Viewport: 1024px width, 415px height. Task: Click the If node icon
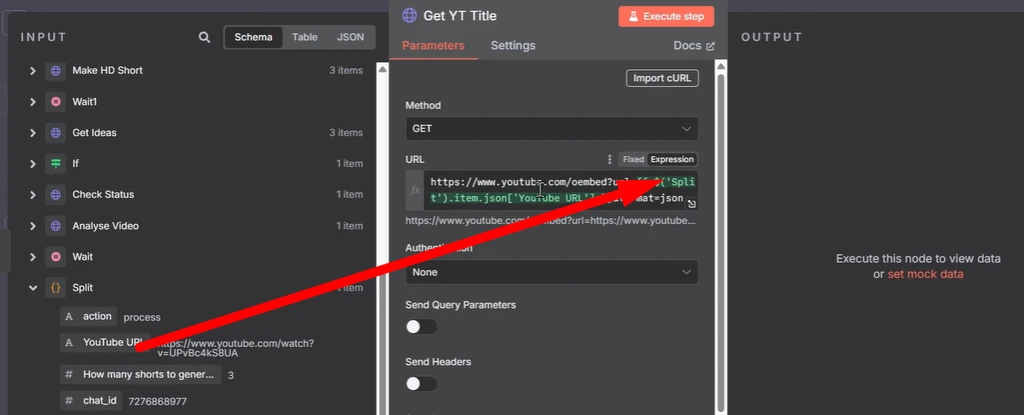pos(56,163)
